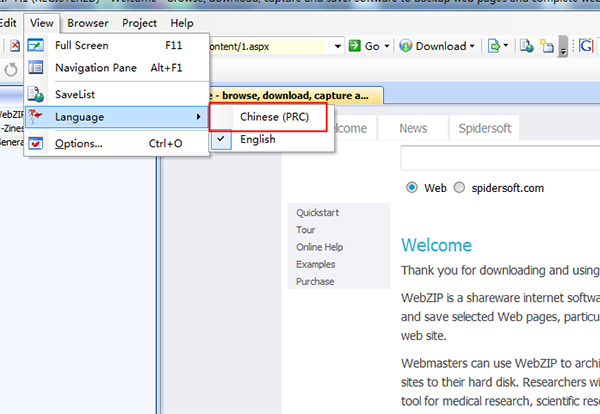Image resolution: width=600 pixels, height=414 pixels.
Task: Open the News tab on page
Action: 413,128
